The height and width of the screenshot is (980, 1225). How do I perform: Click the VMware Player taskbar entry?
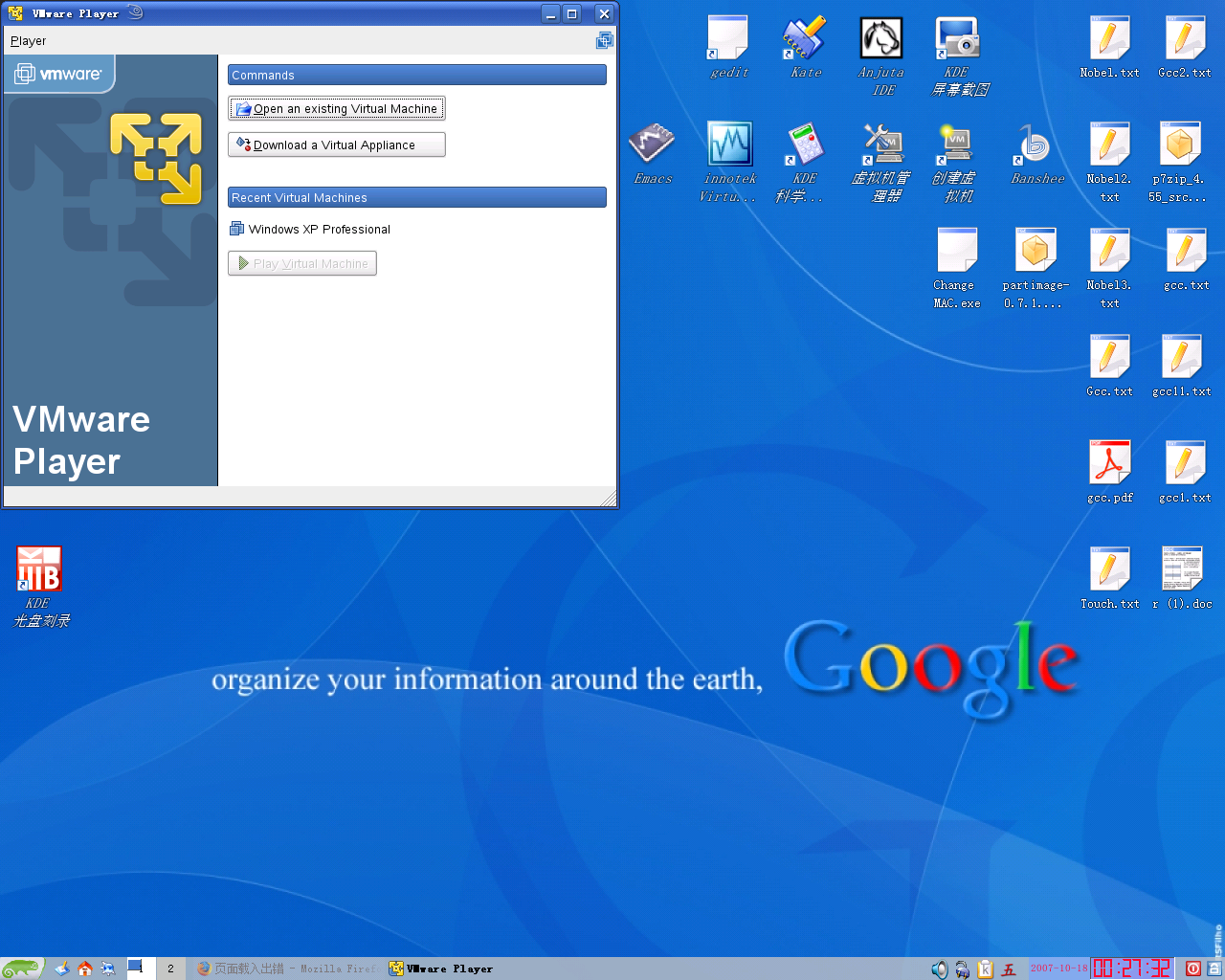[x=479, y=969]
